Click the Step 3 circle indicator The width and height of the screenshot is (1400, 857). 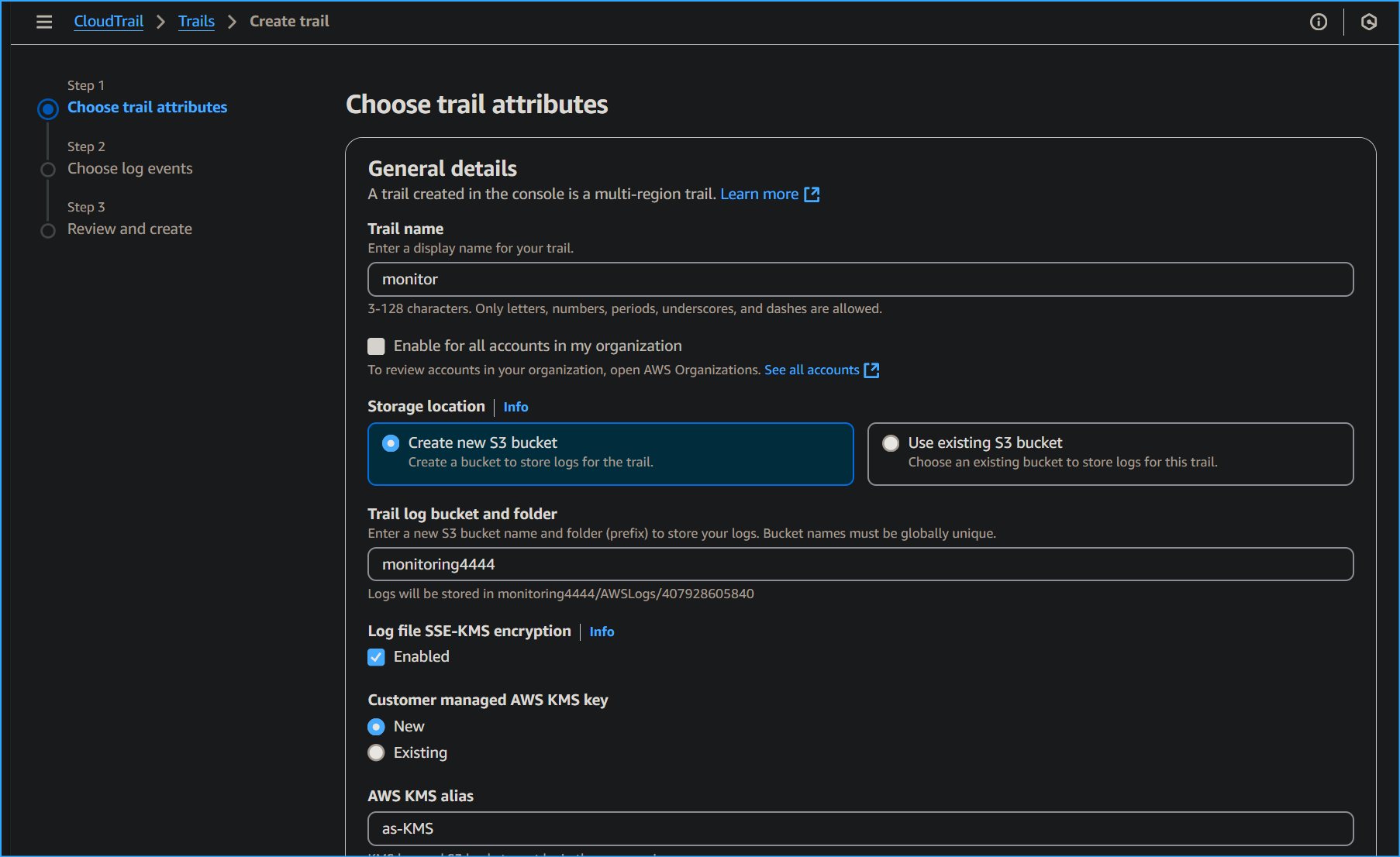coord(47,229)
